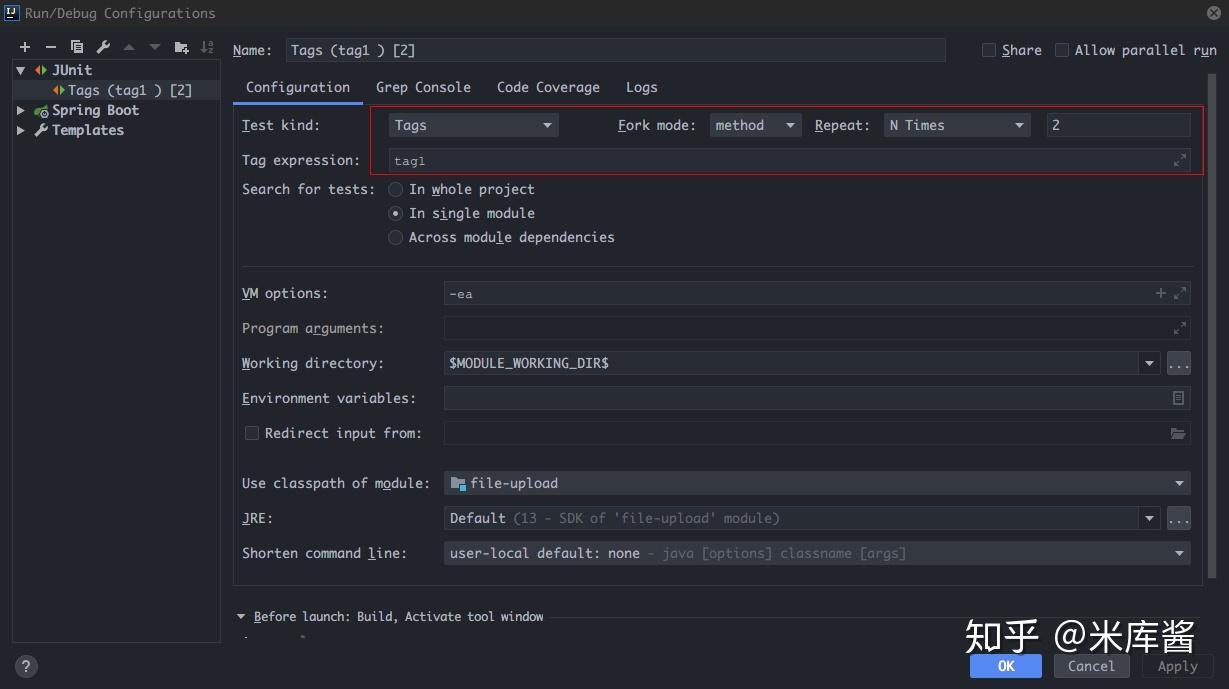Open the Grep Console tab
The height and width of the screenshot is (689, 1229).
point(423,87)
